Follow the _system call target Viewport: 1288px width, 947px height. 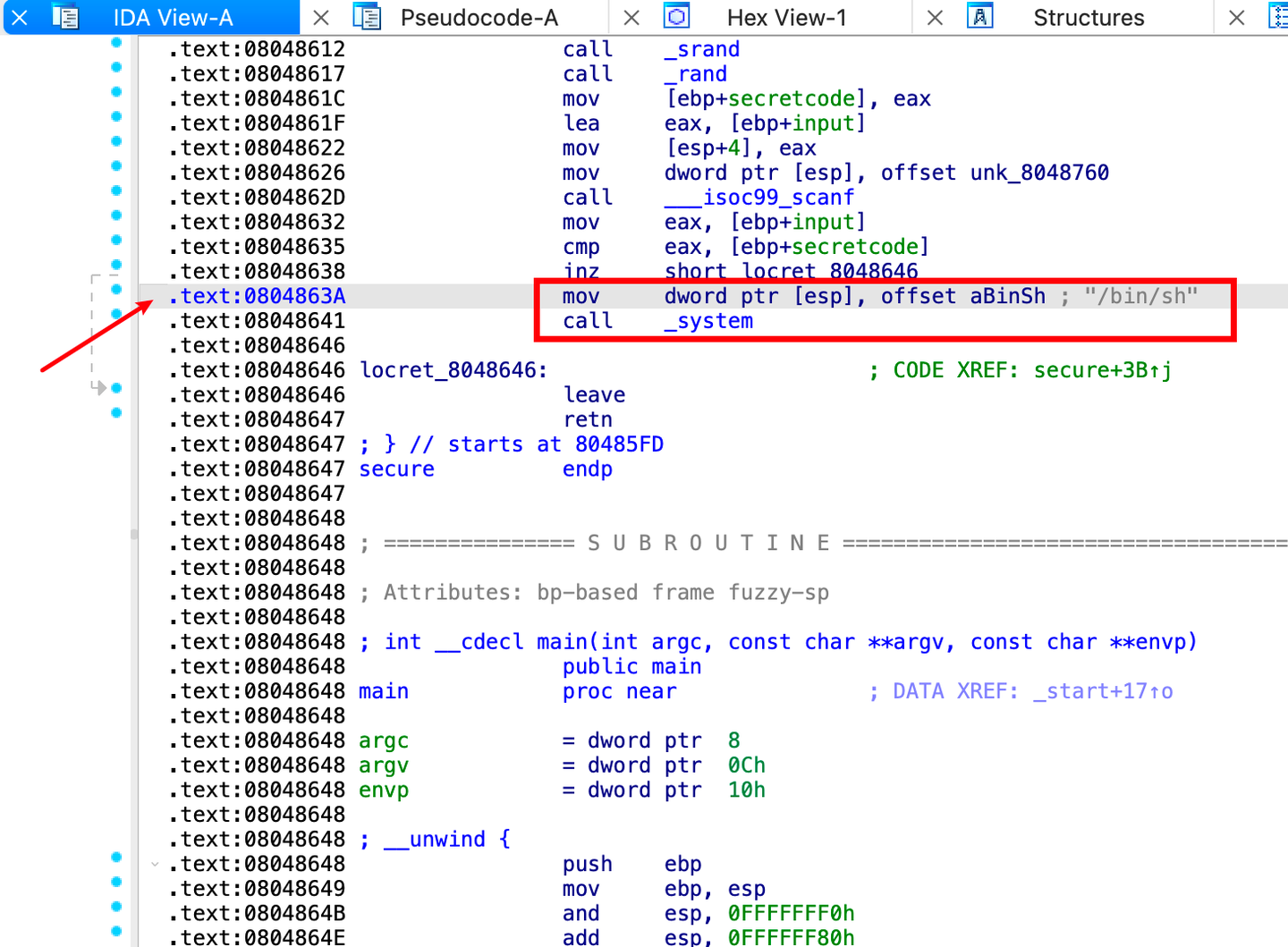click(x=708, y=321)
